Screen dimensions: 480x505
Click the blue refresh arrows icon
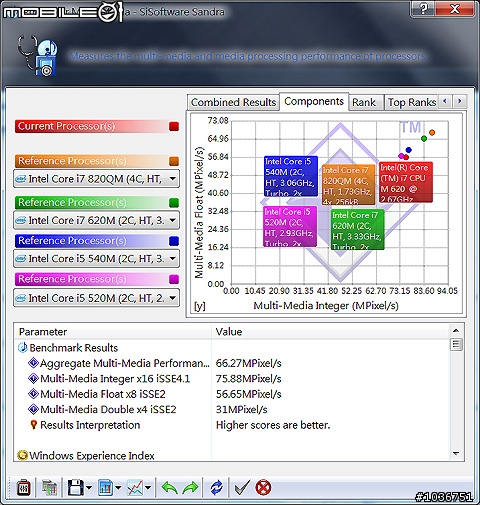[217, 488]
